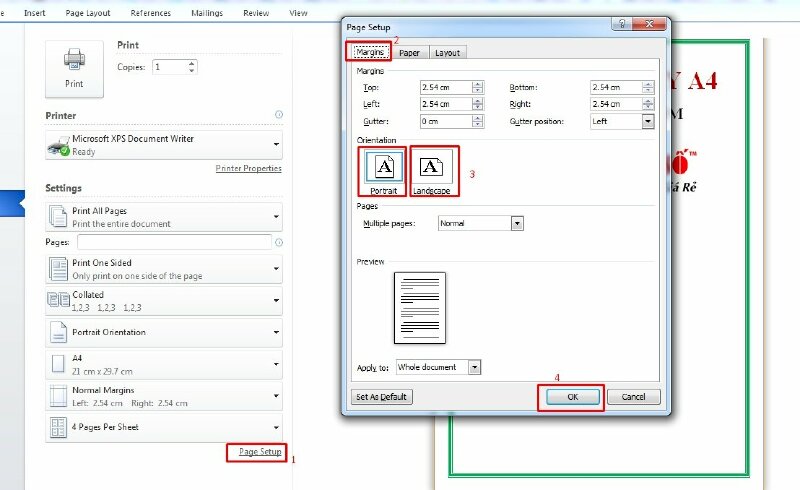Click the printer info icon beside Printer heading
Viewport: 800px width, 490px height.
click(278, 116)
